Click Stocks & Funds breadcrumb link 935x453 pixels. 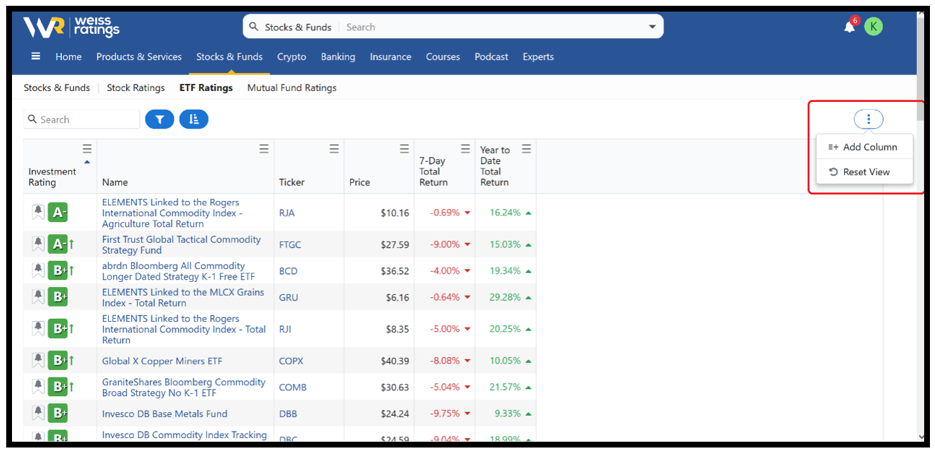57,88
